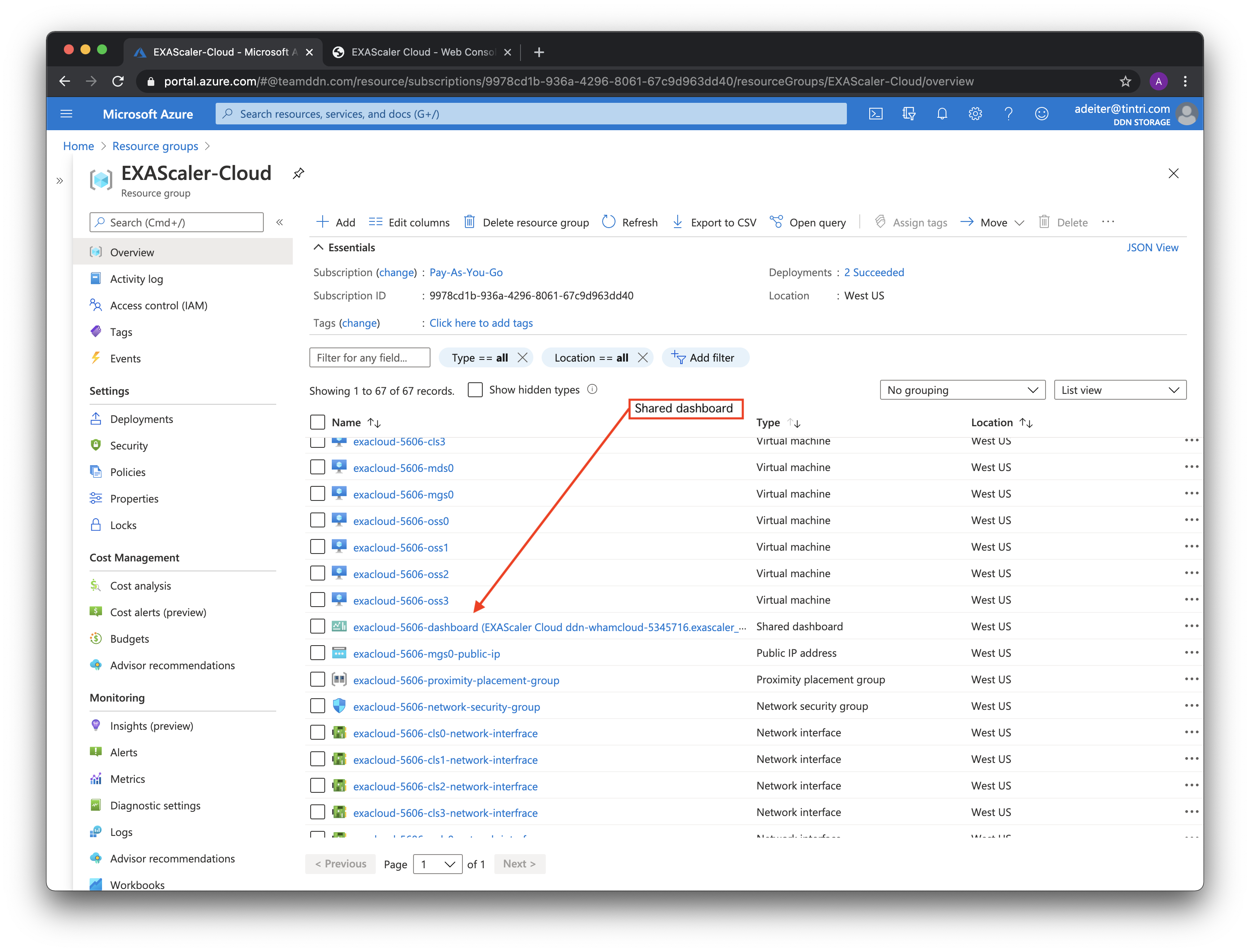Pin EXAScaler-Cloud resource group to dashboard
1250x952 pixels.
(x=299, y=173)
